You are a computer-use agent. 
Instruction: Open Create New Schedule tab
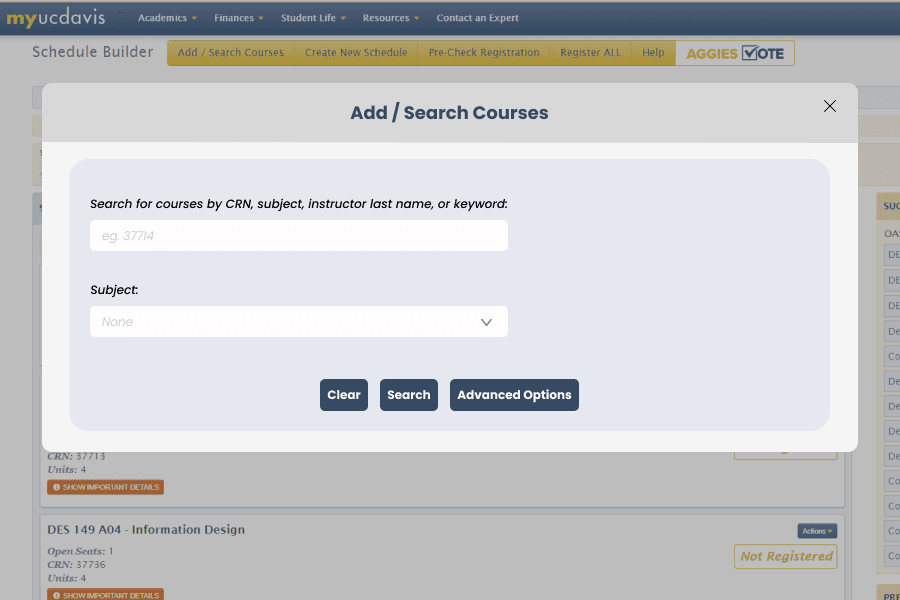(x=356, y=53)
